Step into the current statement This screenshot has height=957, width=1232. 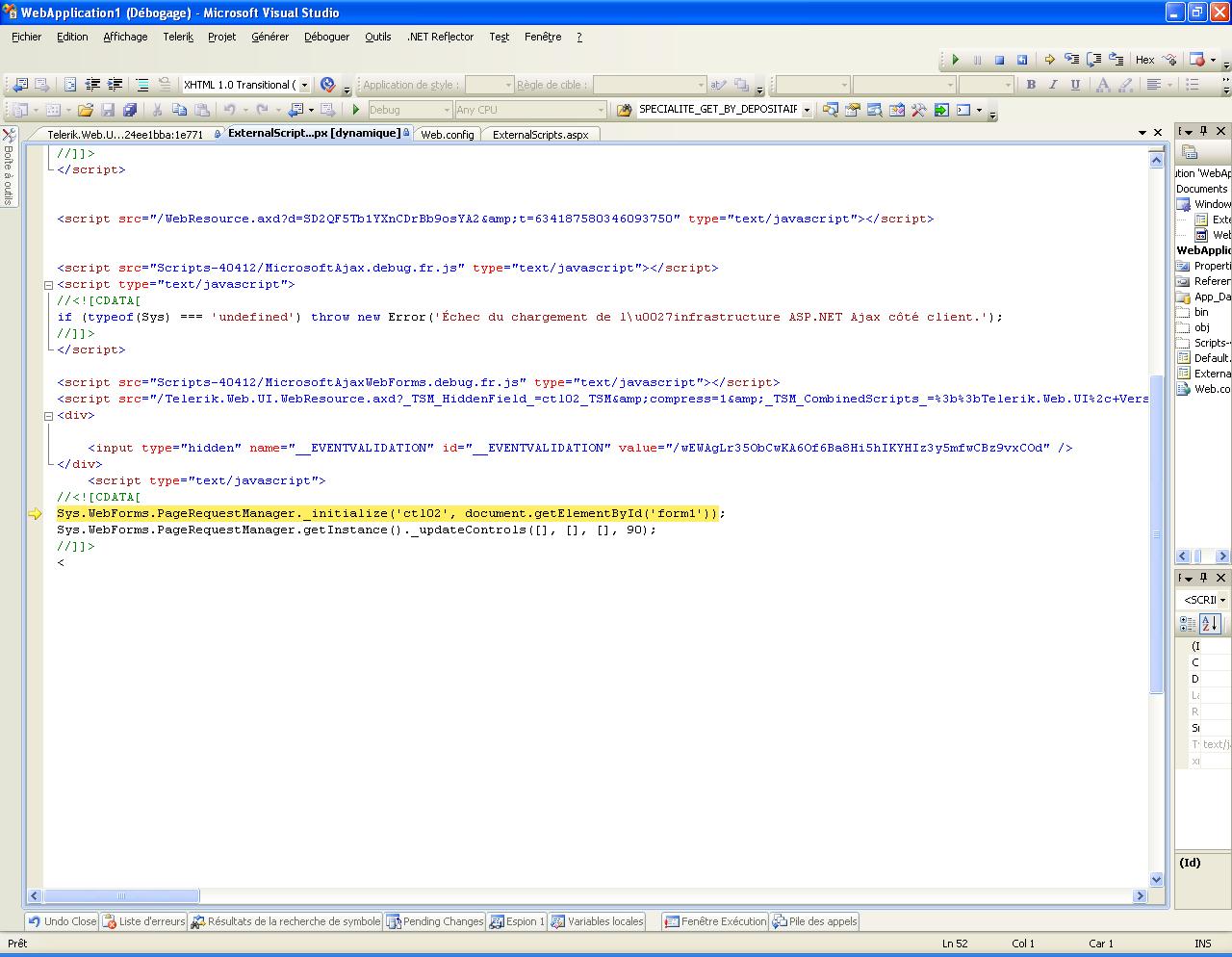(x=1071, y=60)
